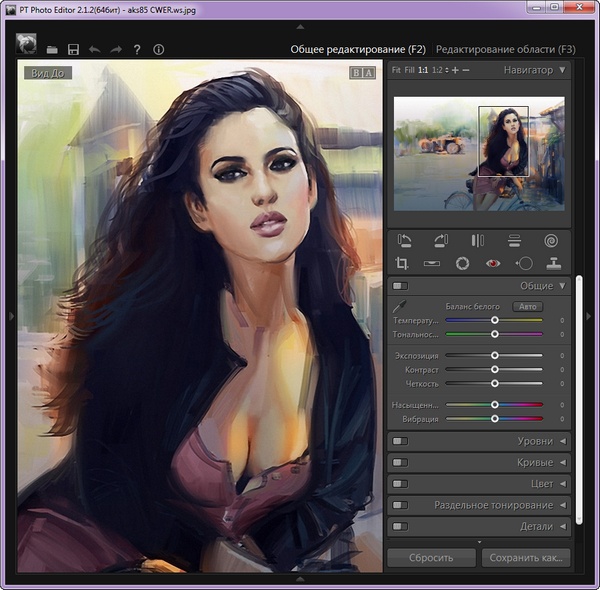Rotate image left using rotate icon

click(404, 240)
